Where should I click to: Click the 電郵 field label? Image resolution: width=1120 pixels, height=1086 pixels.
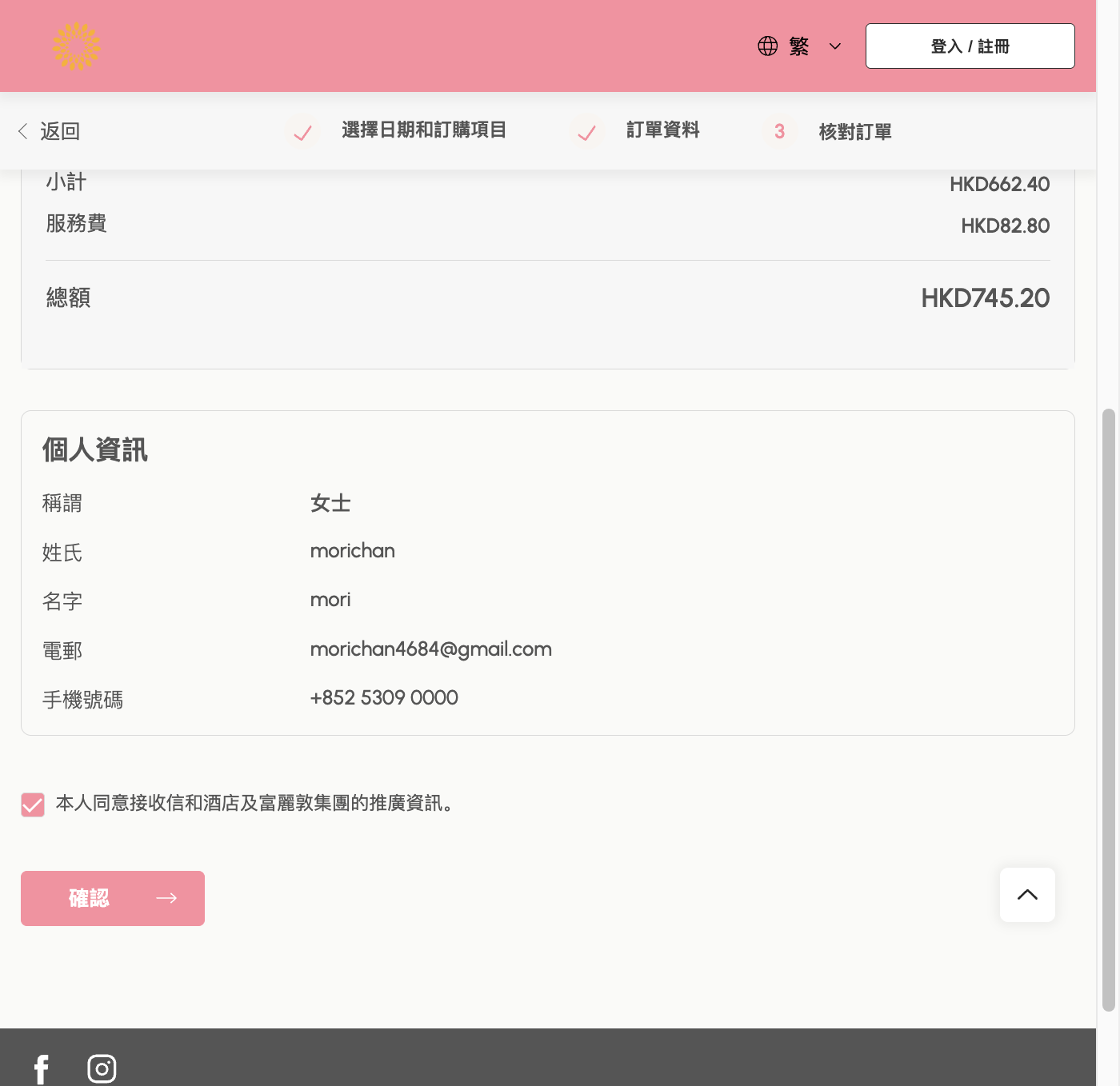click(x=62, y=651)
